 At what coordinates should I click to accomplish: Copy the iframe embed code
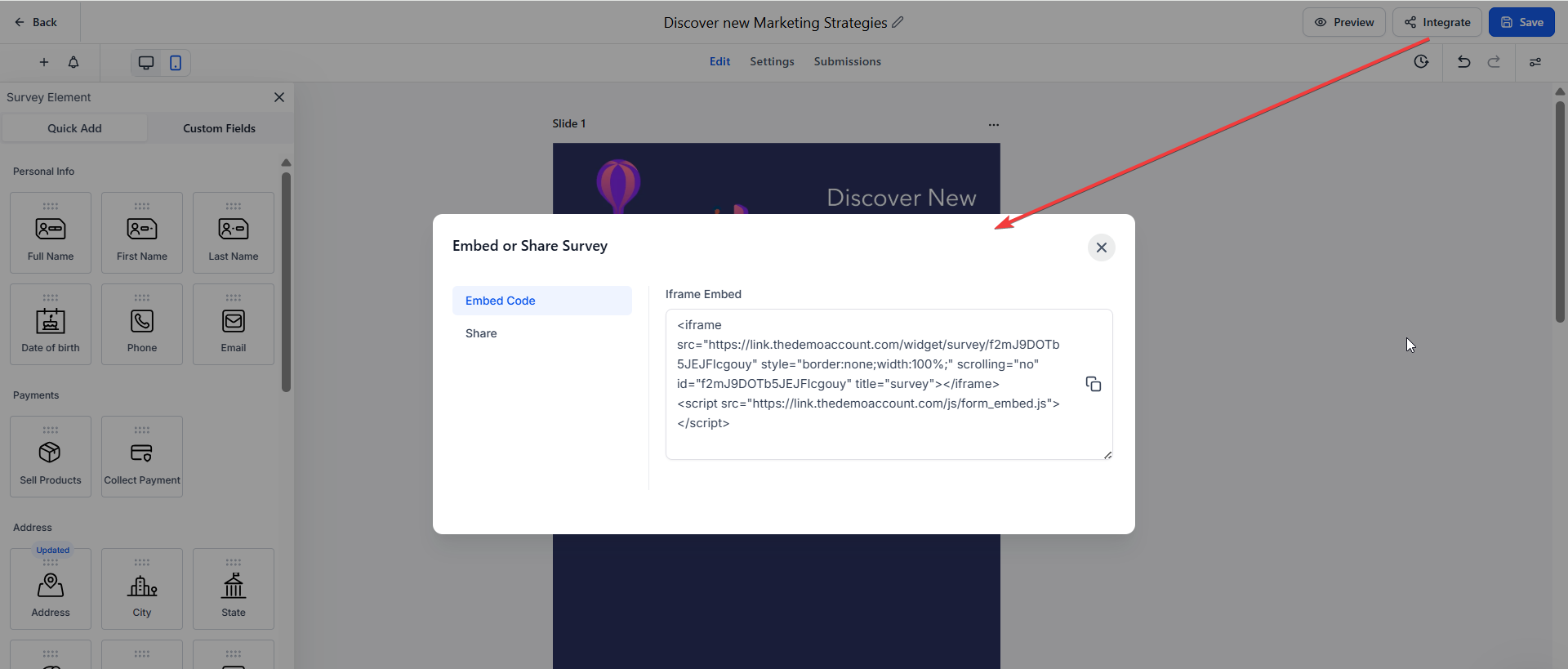(x=1094, y=384)
